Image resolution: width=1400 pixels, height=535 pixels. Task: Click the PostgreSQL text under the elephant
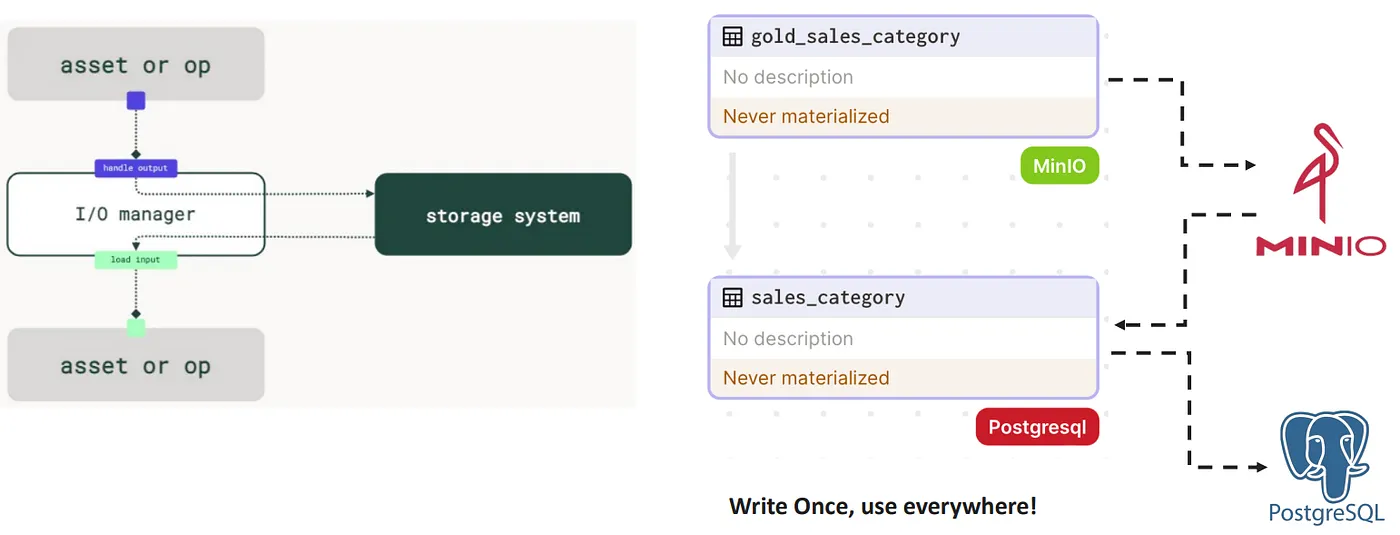(x=1326, y=513)
